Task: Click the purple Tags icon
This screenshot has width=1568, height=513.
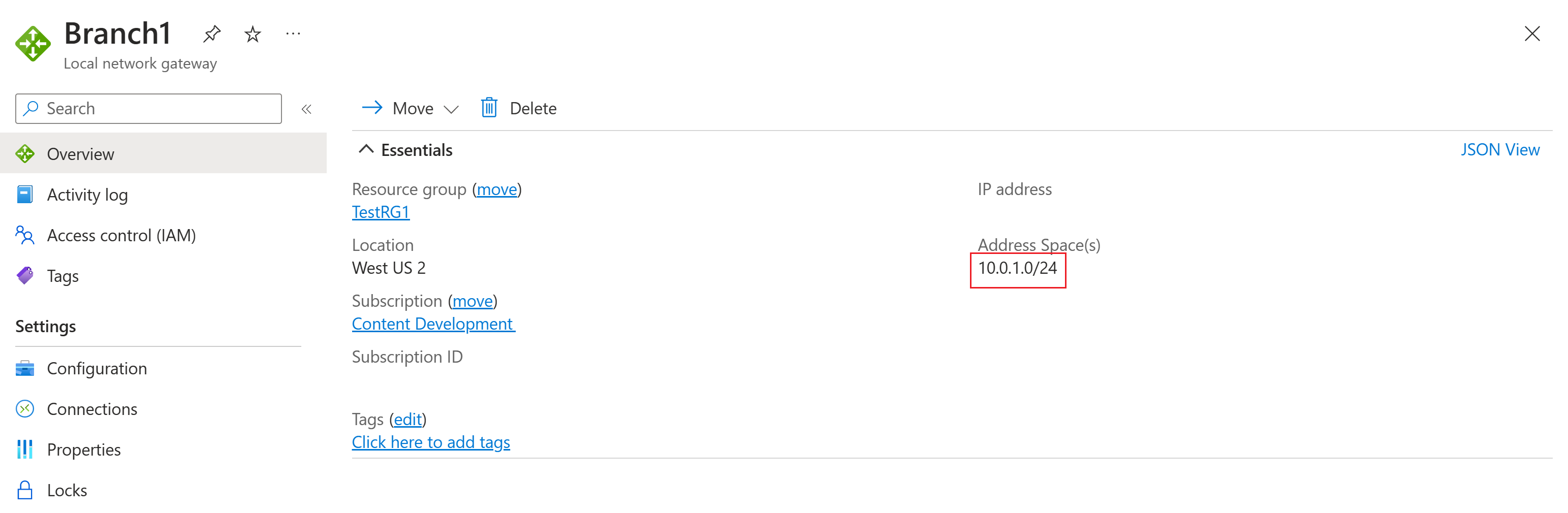Action: 25,276
